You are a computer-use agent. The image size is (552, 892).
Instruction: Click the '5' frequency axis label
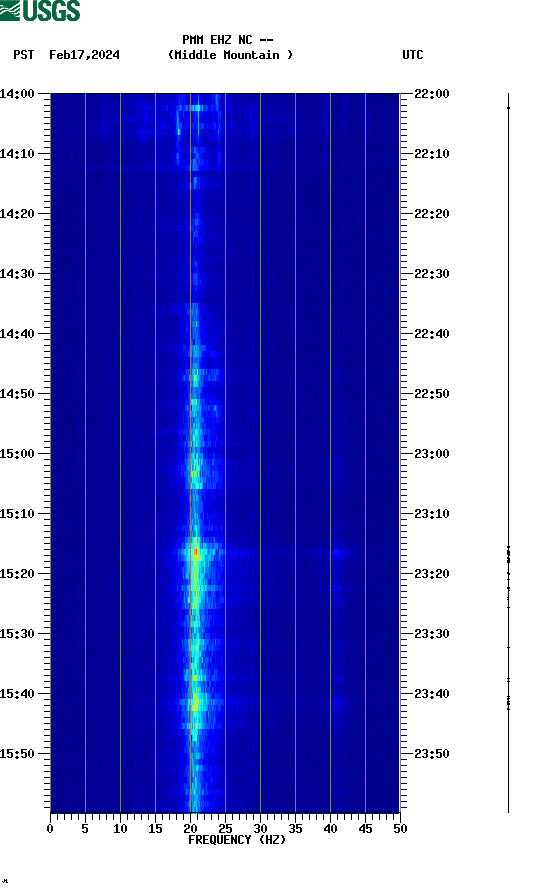pos(85,829)
